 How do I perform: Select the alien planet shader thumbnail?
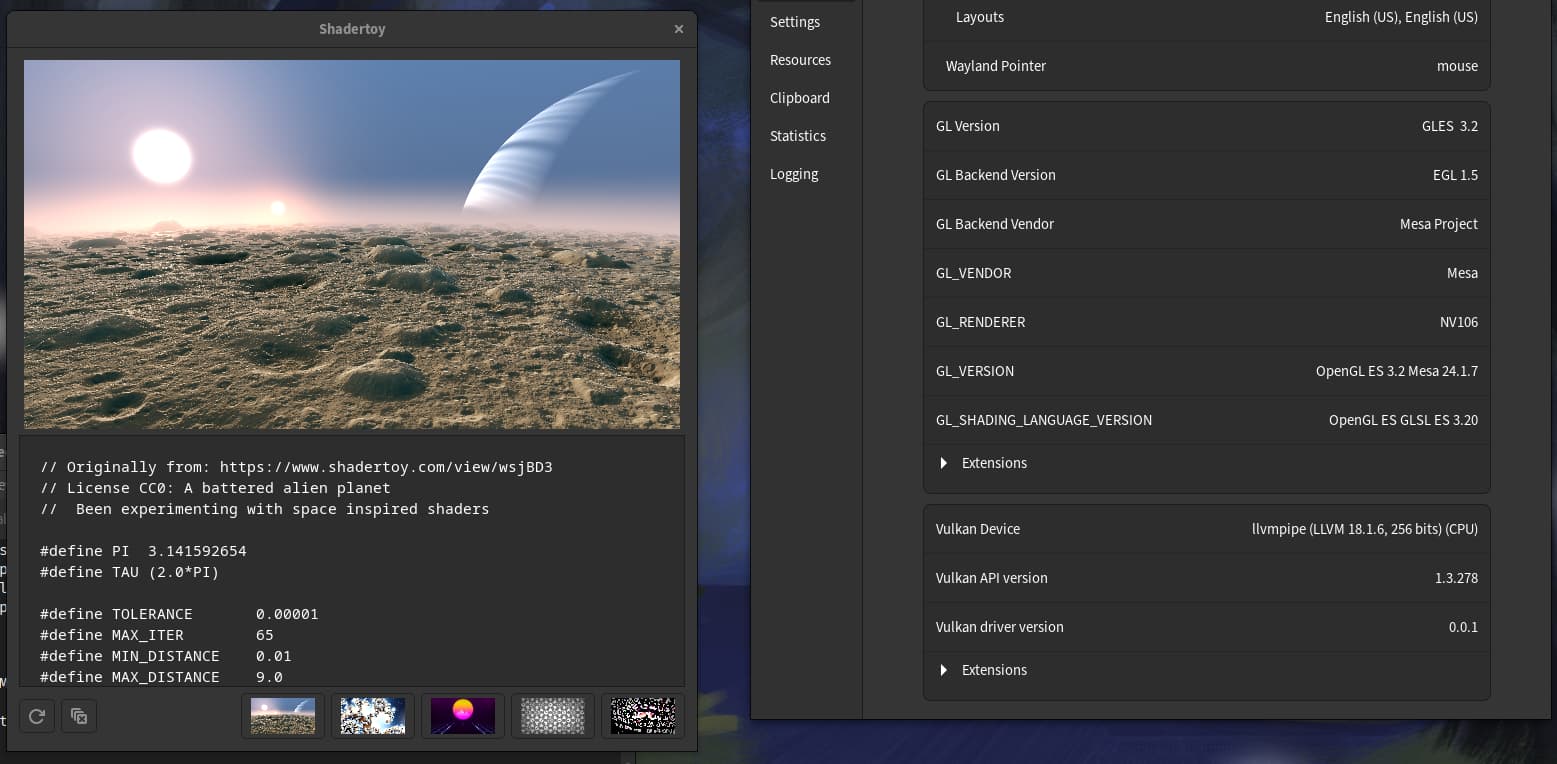[x=283, y=716]
